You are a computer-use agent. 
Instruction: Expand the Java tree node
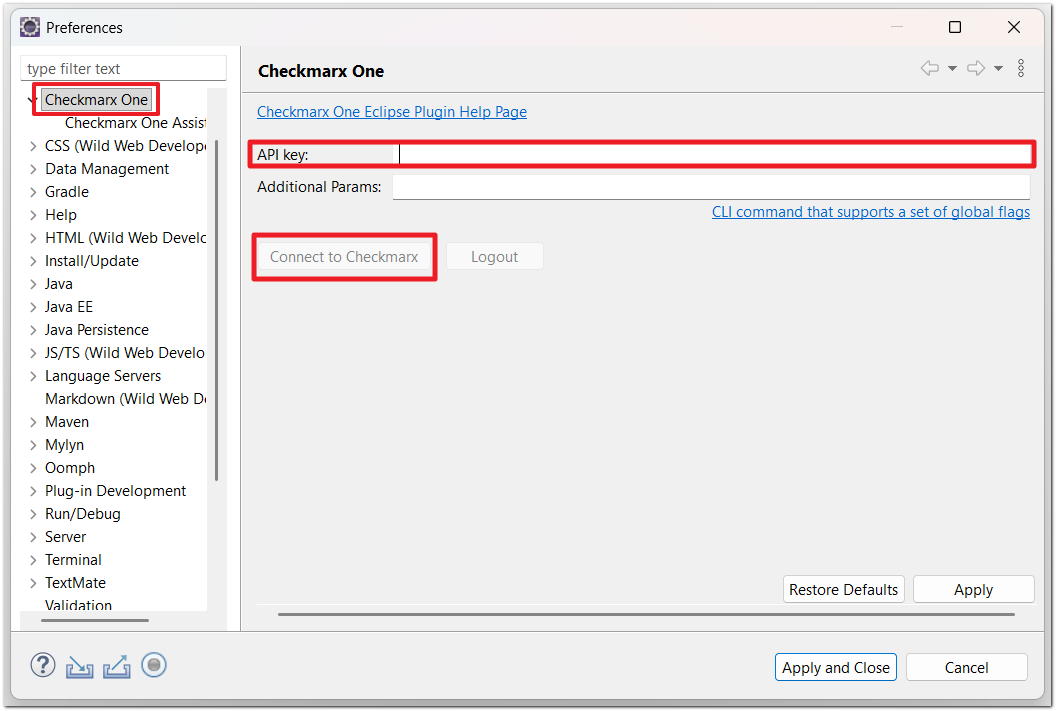coord(33,283)
